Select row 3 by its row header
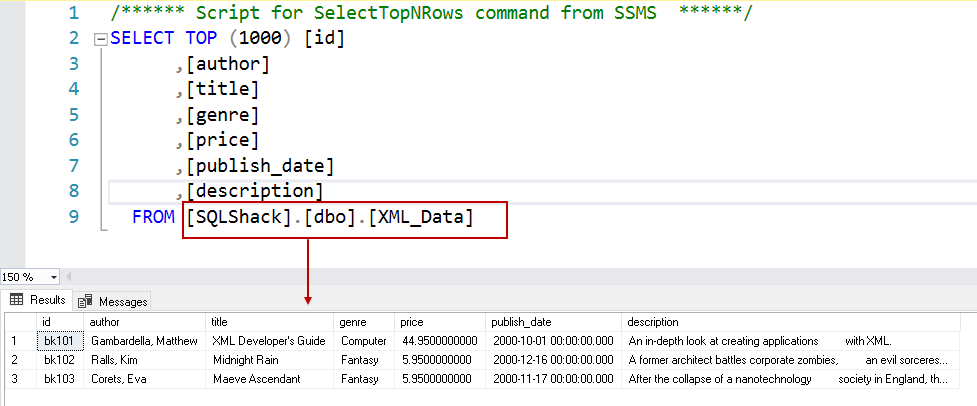This screenshot has width=977, height=406. pos(17,379)
